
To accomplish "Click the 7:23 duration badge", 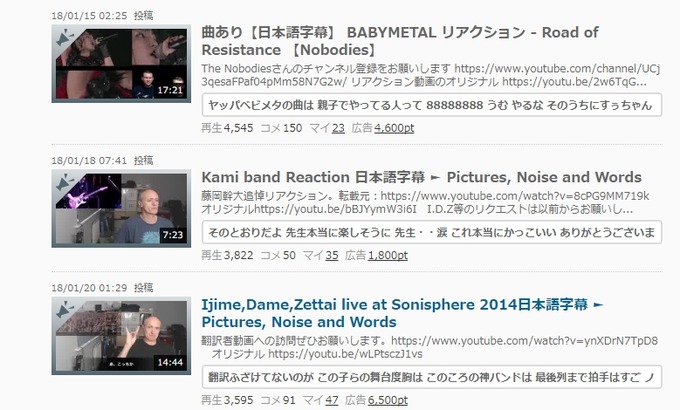I will pos(173,235).
